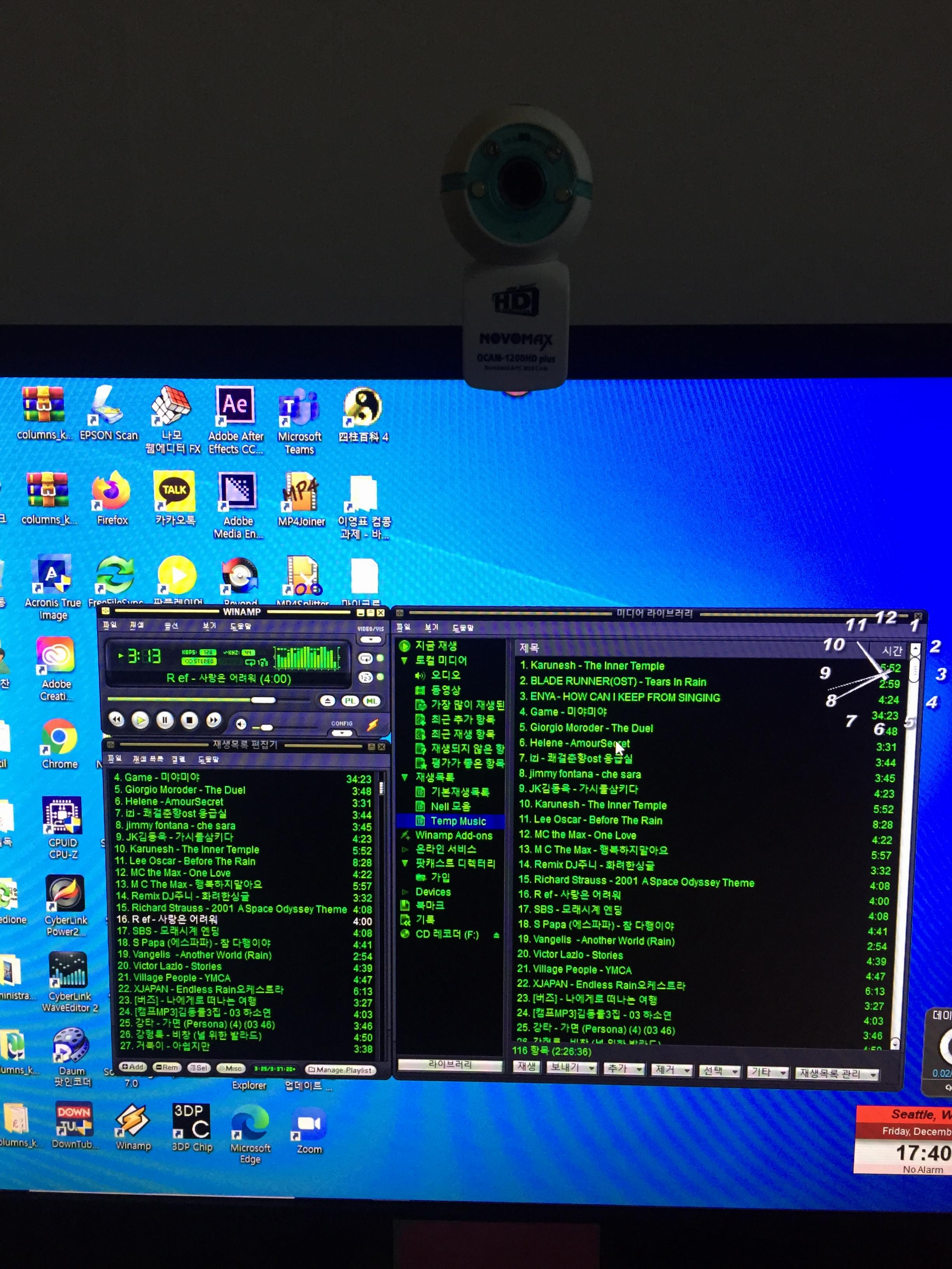Click the Sel button in playlist editor
This screenshot has width=952, height=1269.
coord(198,1068)
